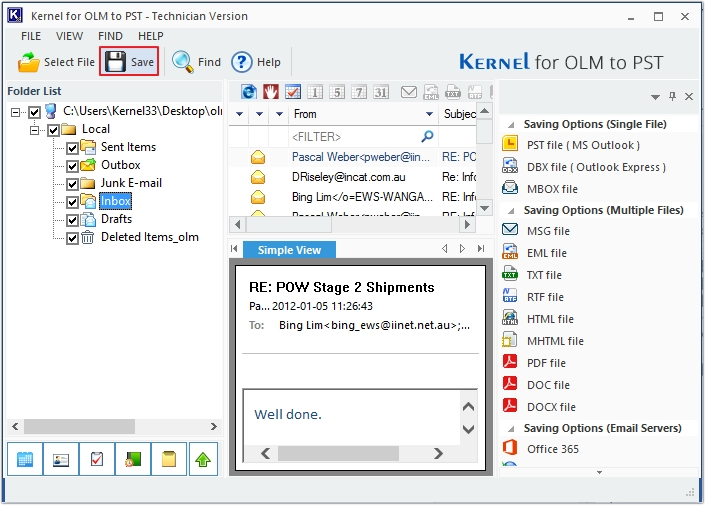This screenshot has width=706, height=506.
Task: Click the Select File toolbar button
Action: 56,62
